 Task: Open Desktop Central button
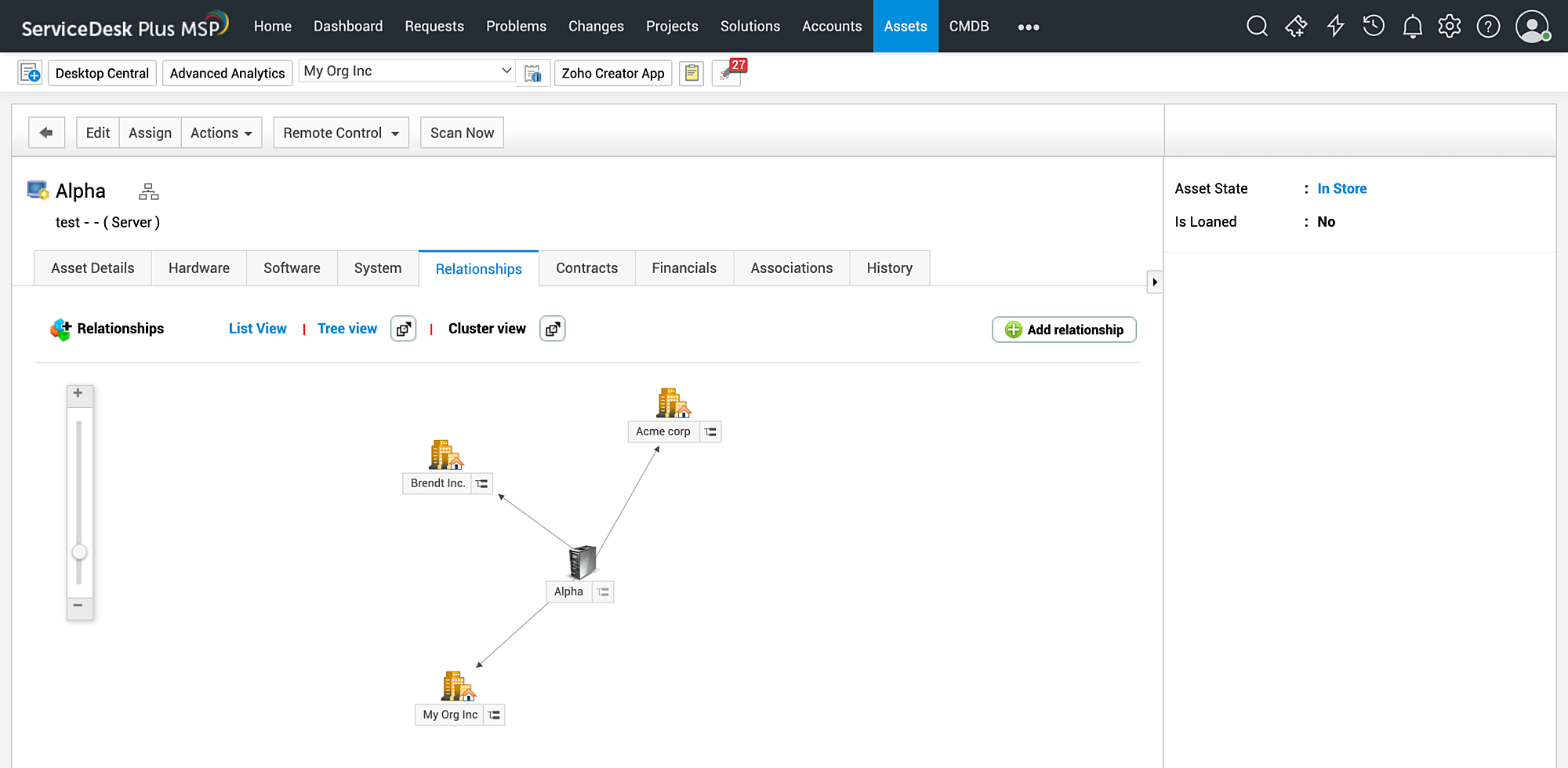(x=102, y=73)
